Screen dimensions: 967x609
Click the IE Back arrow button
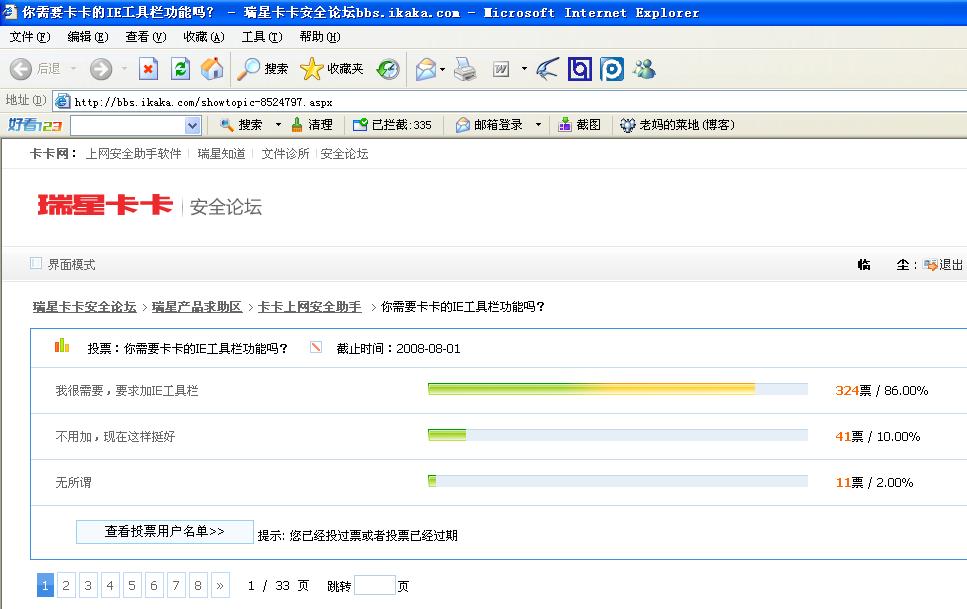20,68
